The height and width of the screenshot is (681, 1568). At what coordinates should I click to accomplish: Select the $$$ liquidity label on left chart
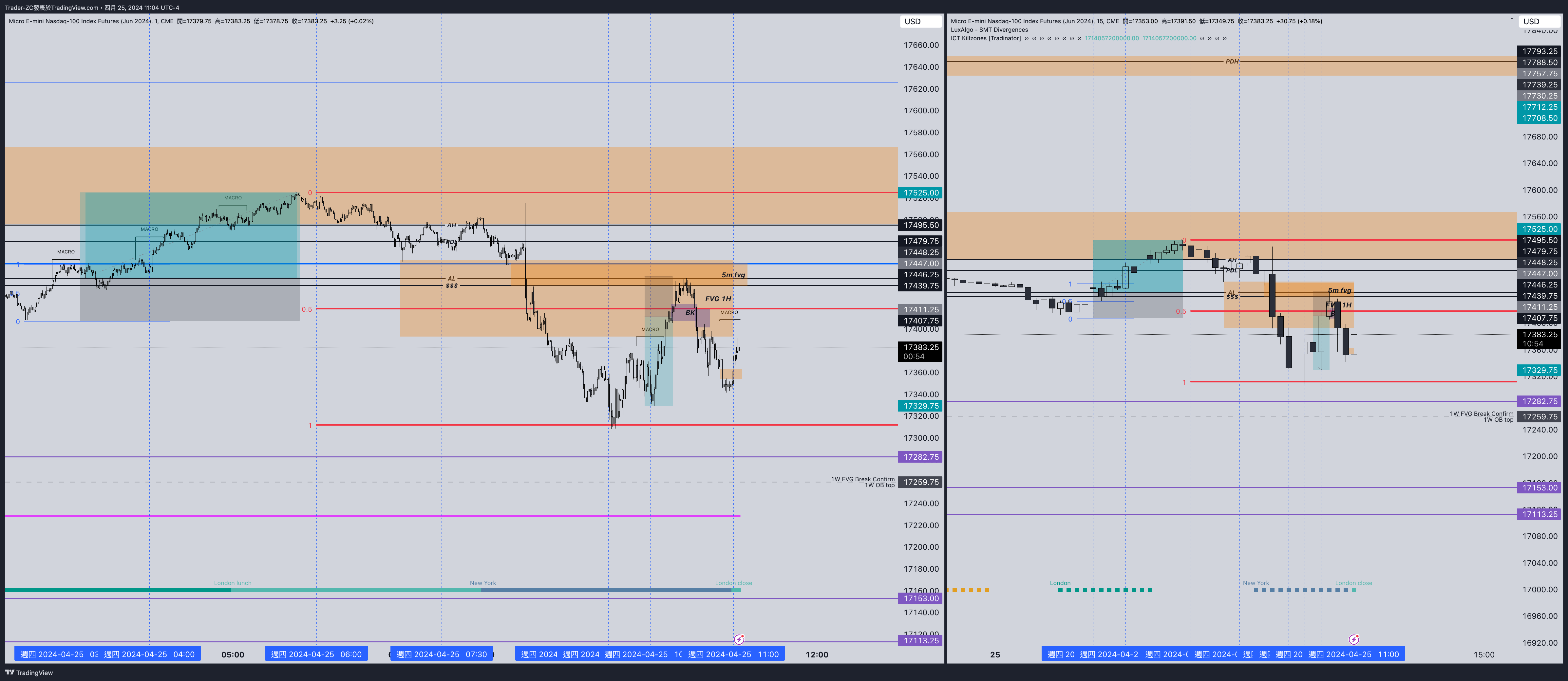452,285
